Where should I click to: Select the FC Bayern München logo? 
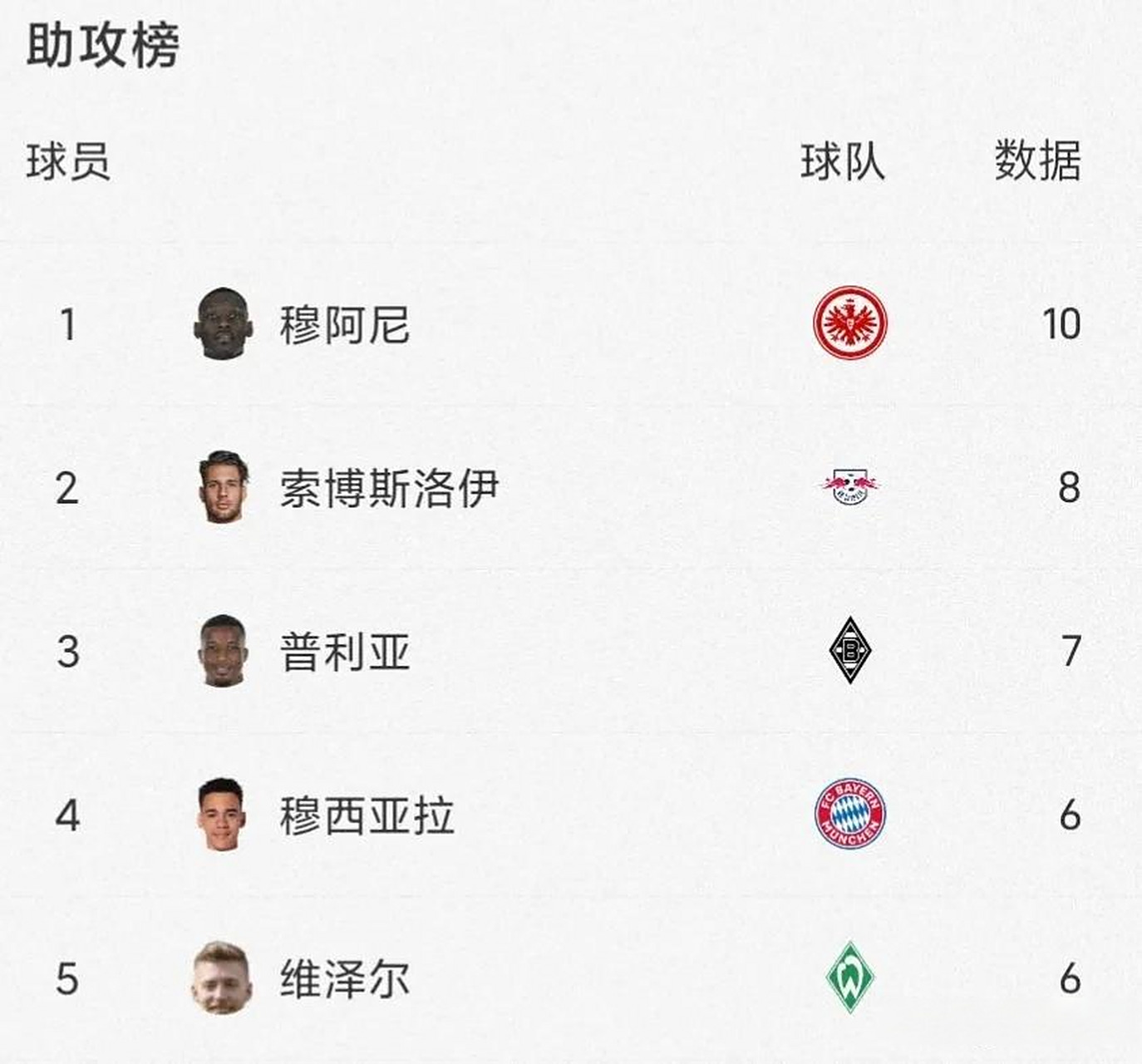849,814
